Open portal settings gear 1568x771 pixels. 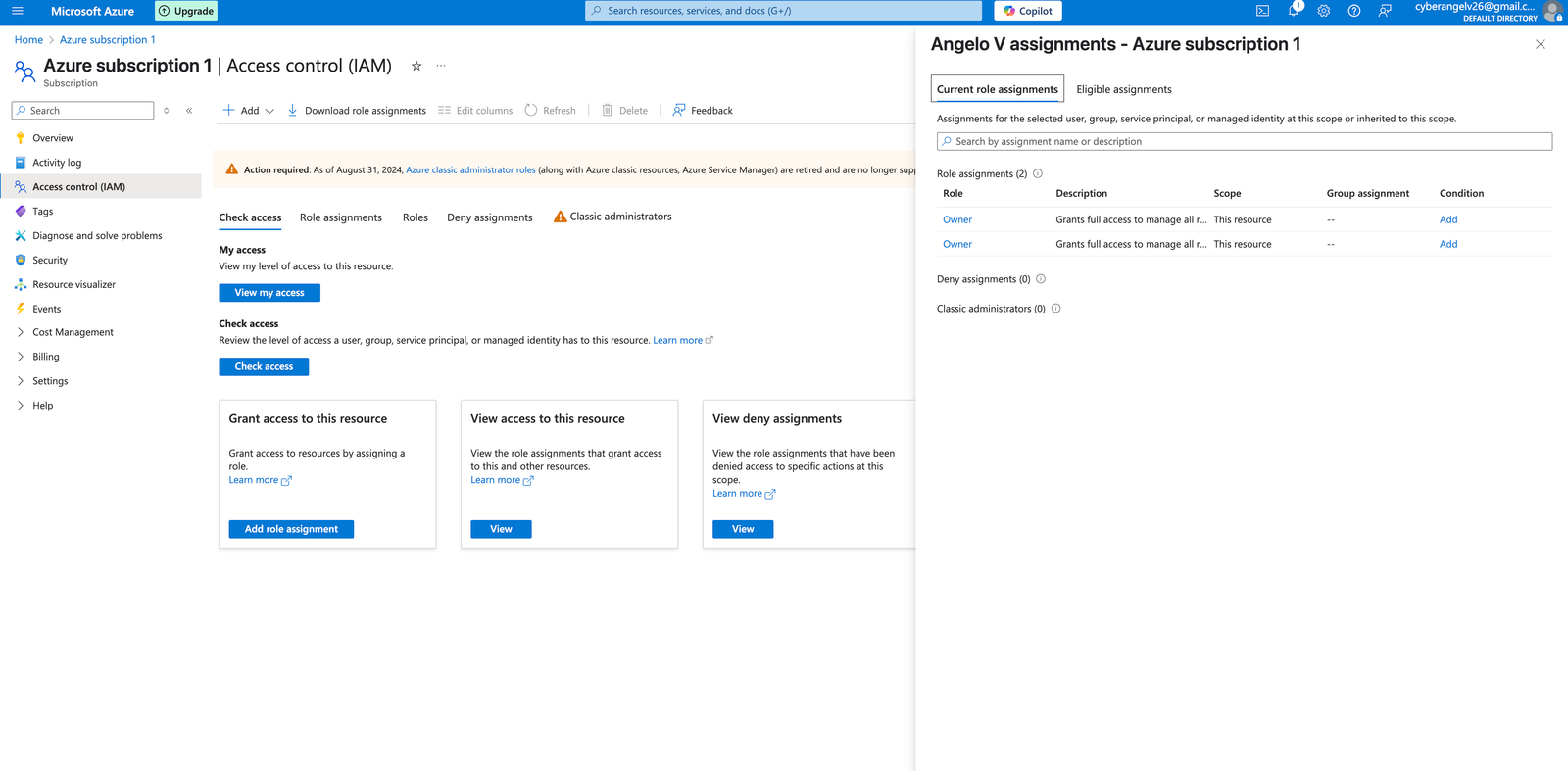coord(1324,11)
